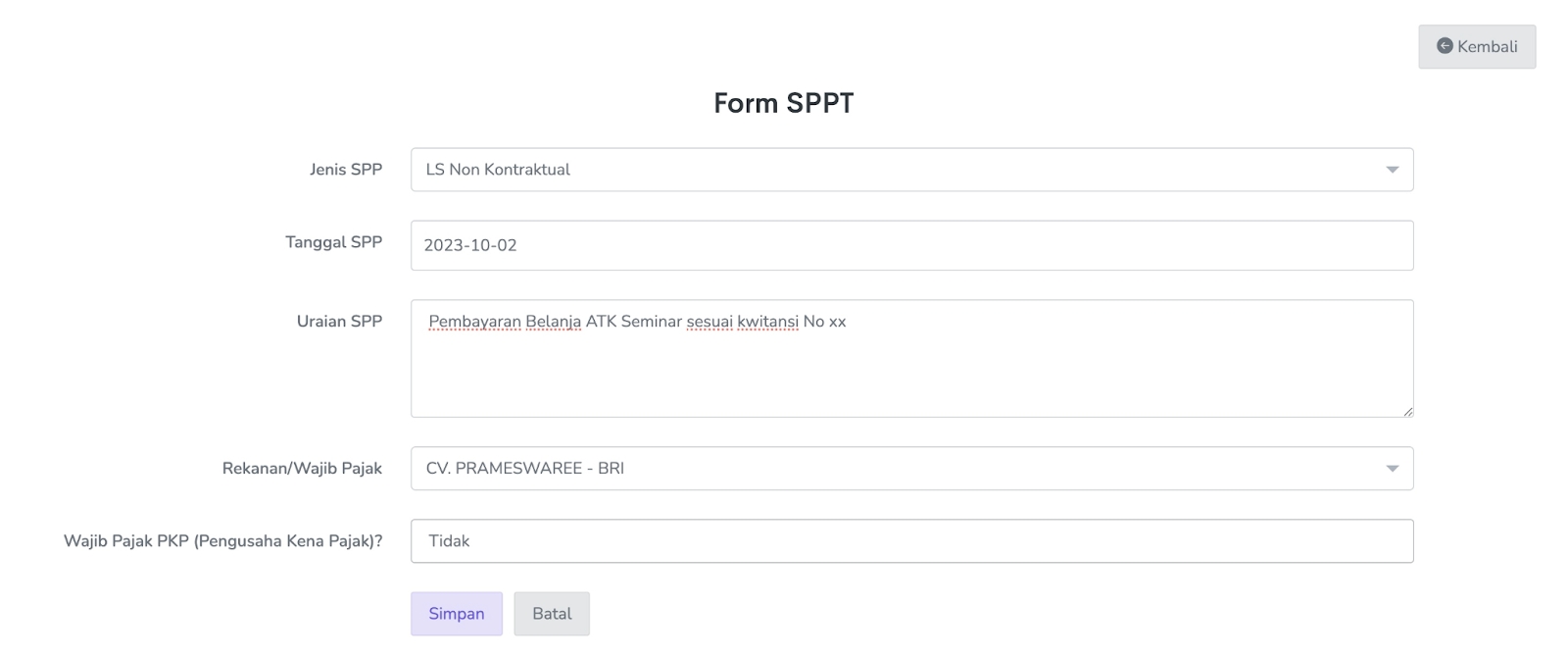Image resolution: width=1568 pixels, height=657 pixels.
Task: Click the Uraian SPP label
Action: pos(339,322)
